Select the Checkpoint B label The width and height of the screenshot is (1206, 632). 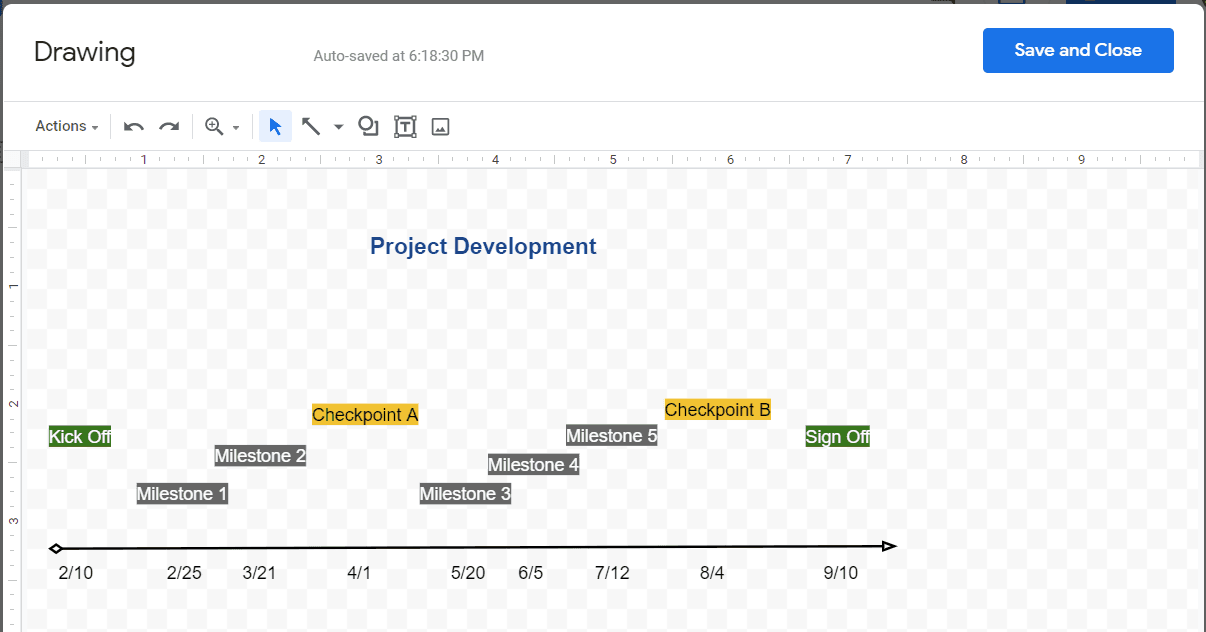[x=717, y=409]
